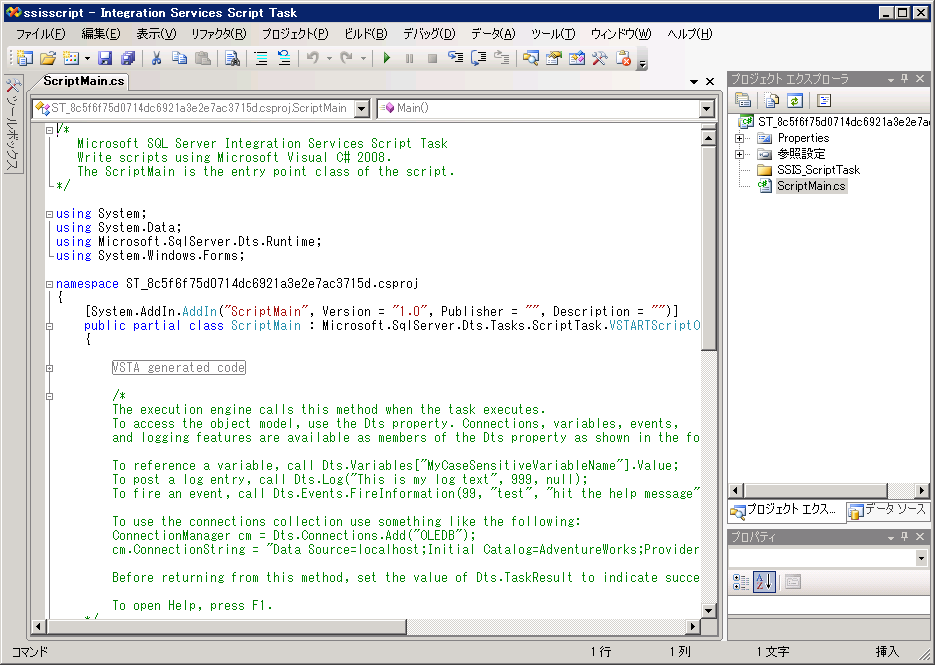Click the Break All pause icon
The image size is (935, 665).
click(410, 58)
